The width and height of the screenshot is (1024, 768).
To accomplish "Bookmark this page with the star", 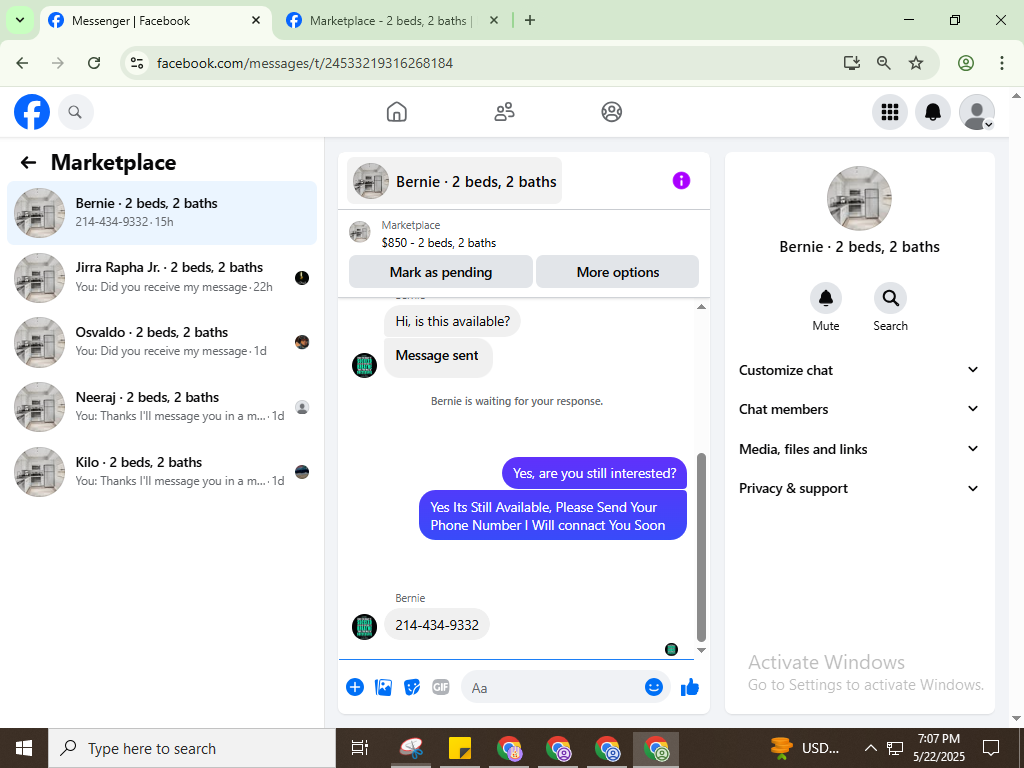I will click(916, 63).
